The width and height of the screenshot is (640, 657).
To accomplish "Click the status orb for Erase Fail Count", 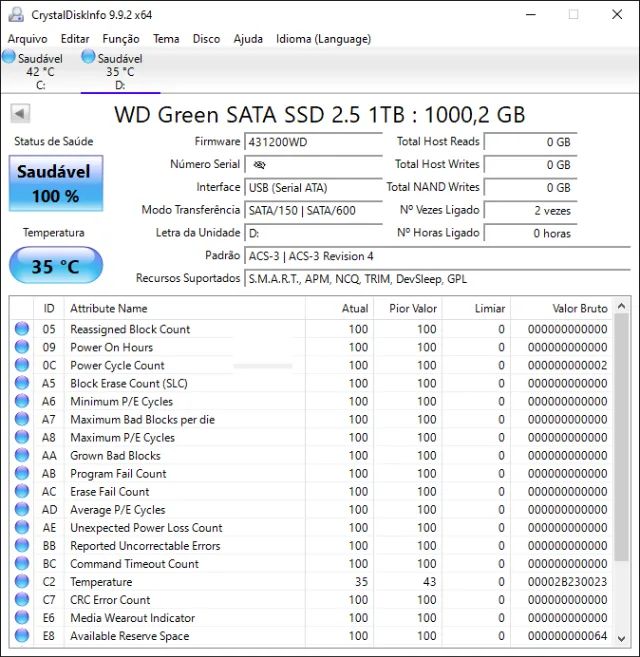I will pos(22,491).
